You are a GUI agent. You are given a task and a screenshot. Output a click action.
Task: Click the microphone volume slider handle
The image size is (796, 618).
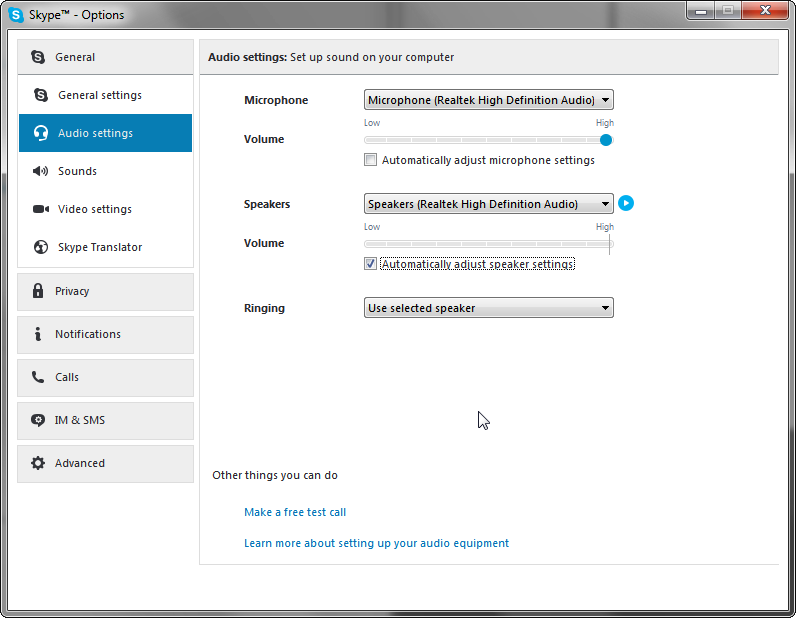pos(606,140)
